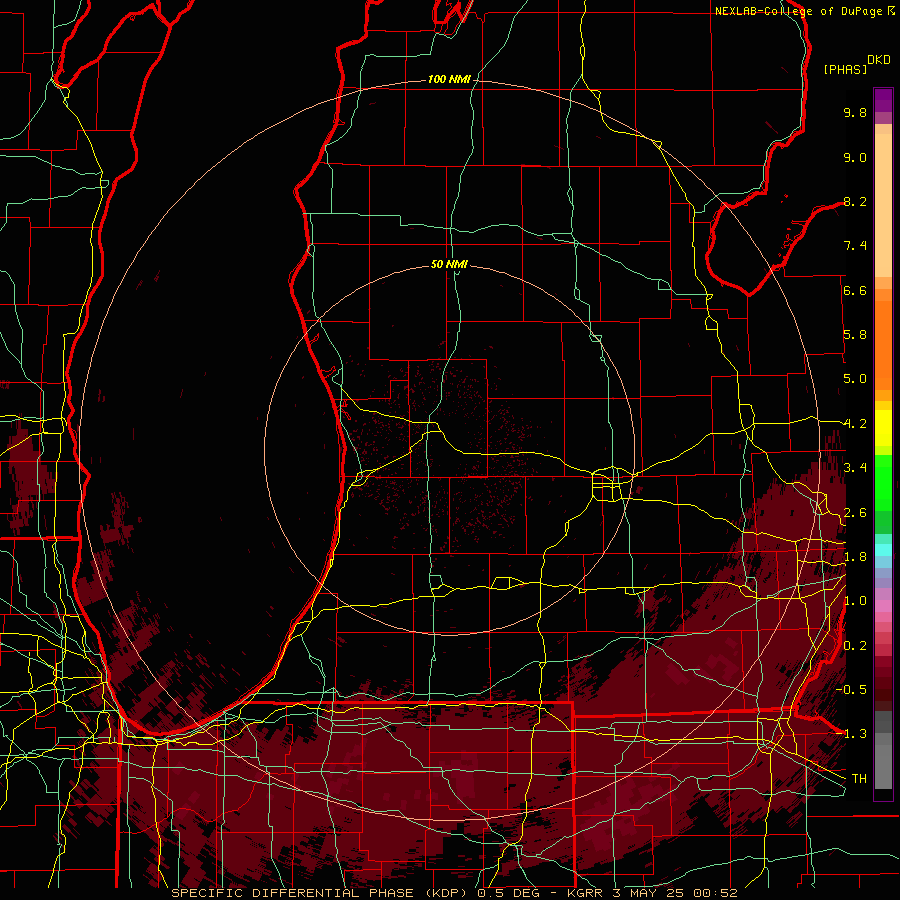Click the 5.8 value on the scale
This screenshot has width=900, height=900.
855,335
